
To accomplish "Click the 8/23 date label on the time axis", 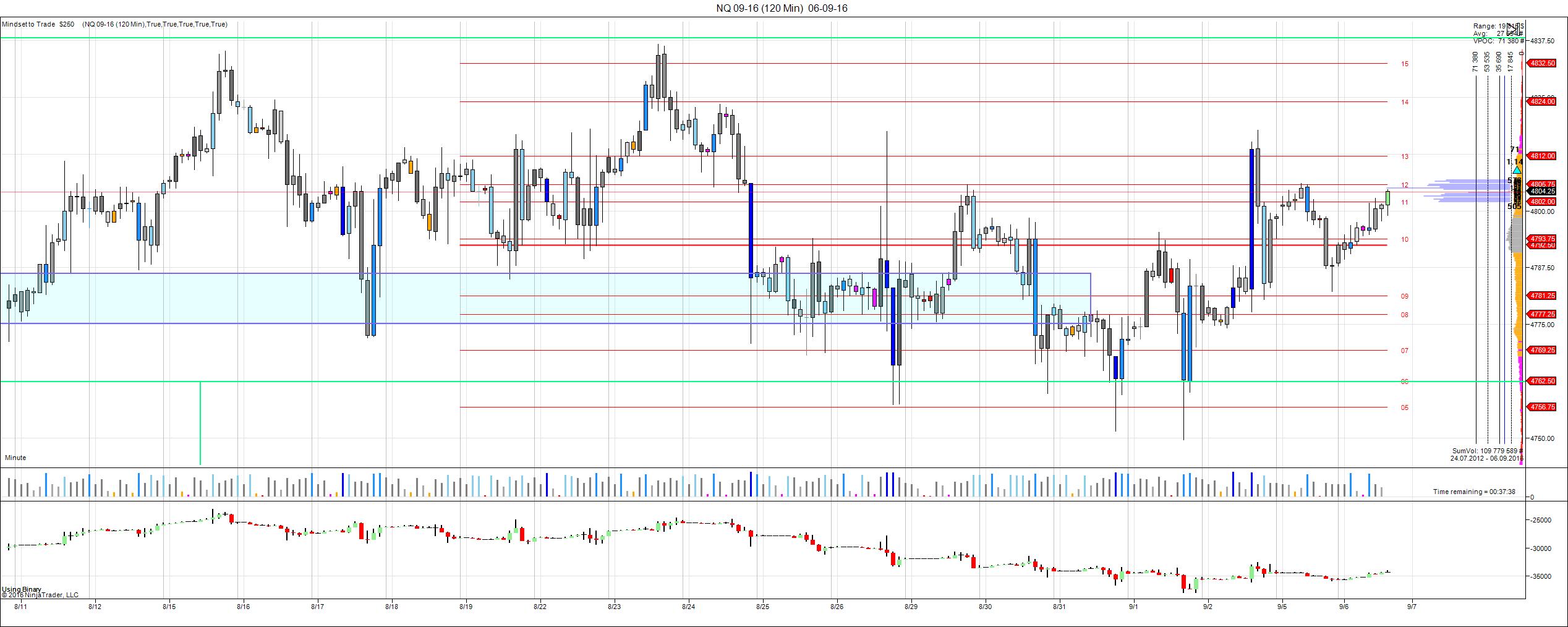I will [x=614, y=607].
